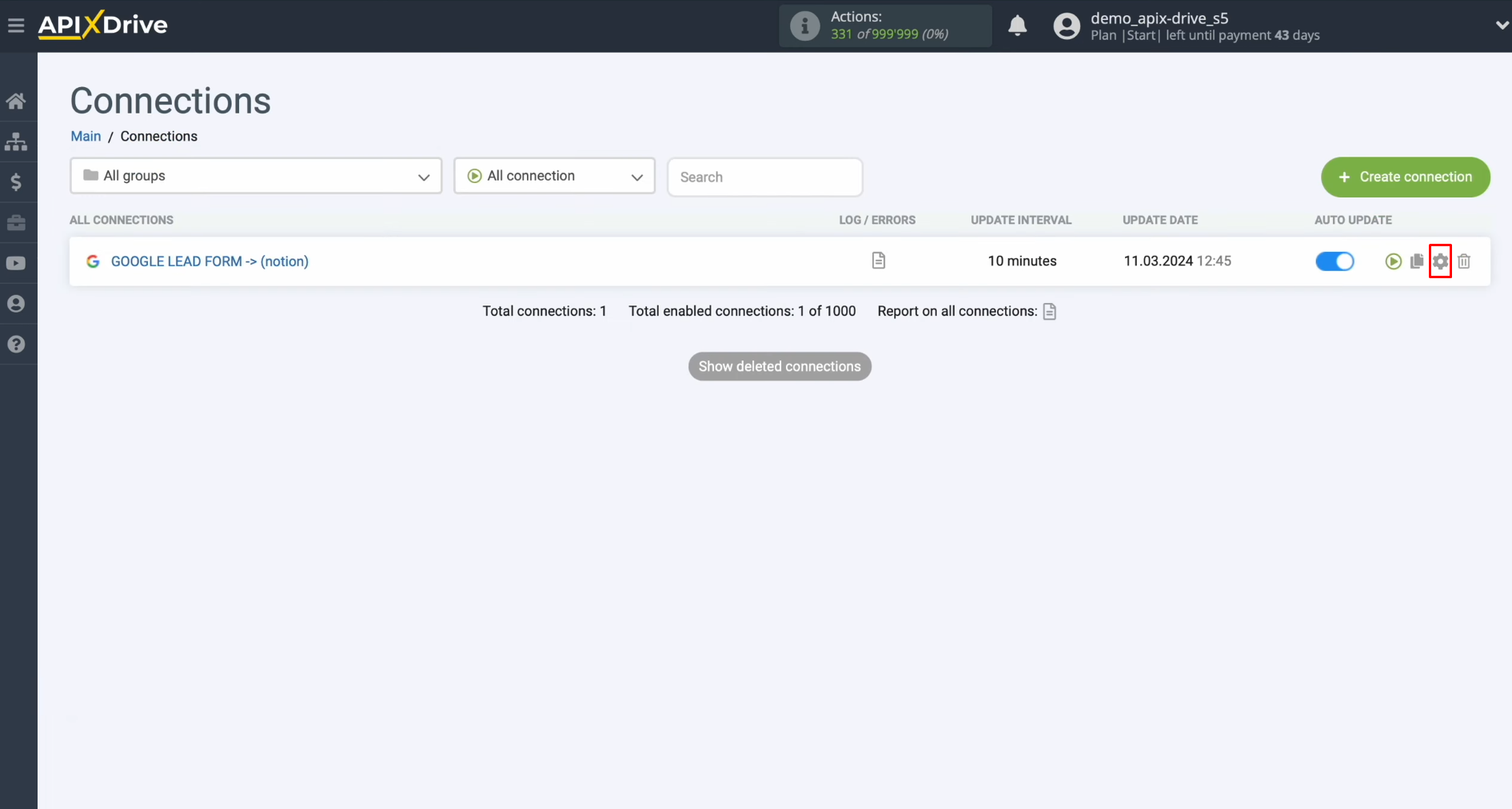Viewport: 1512px width, 809px height.
Task: Delete the connection with the trash icon
Action: (1465, 261)
